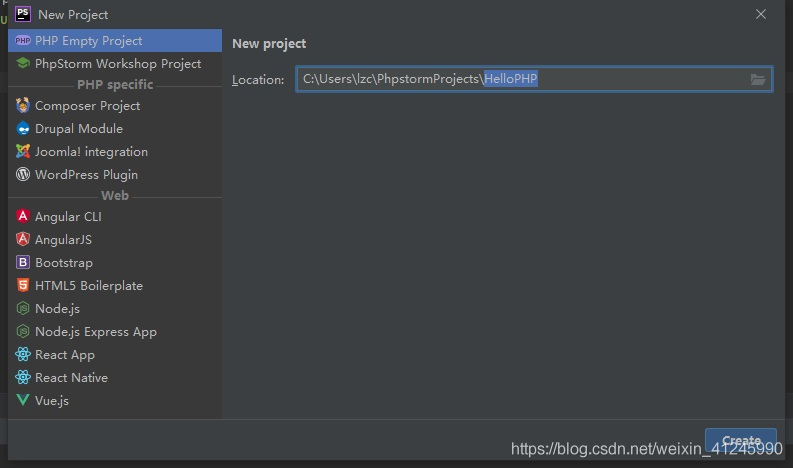Click the Joomla! integration icon
This screenshot has width=793, height=468.
tap(23, 152)
